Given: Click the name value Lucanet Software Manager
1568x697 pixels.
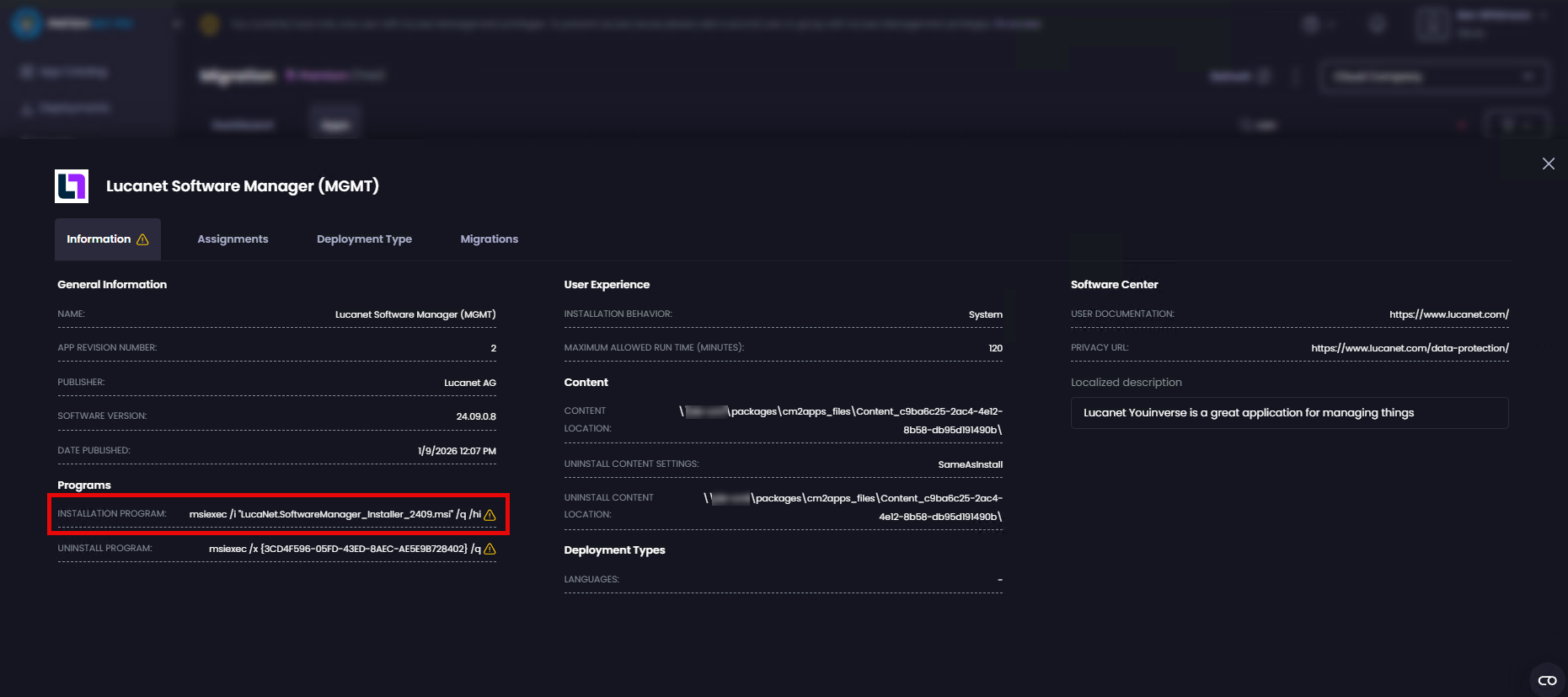Looking at the screenshot, I should pos(415,314).
